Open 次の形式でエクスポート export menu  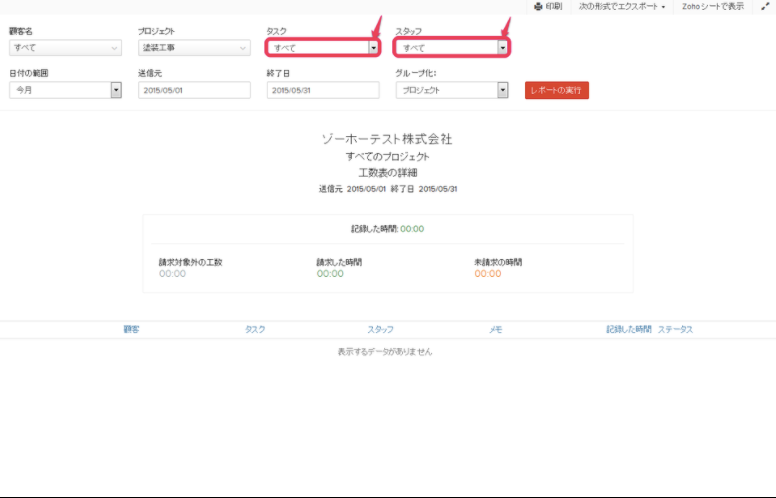pos(621,6)
